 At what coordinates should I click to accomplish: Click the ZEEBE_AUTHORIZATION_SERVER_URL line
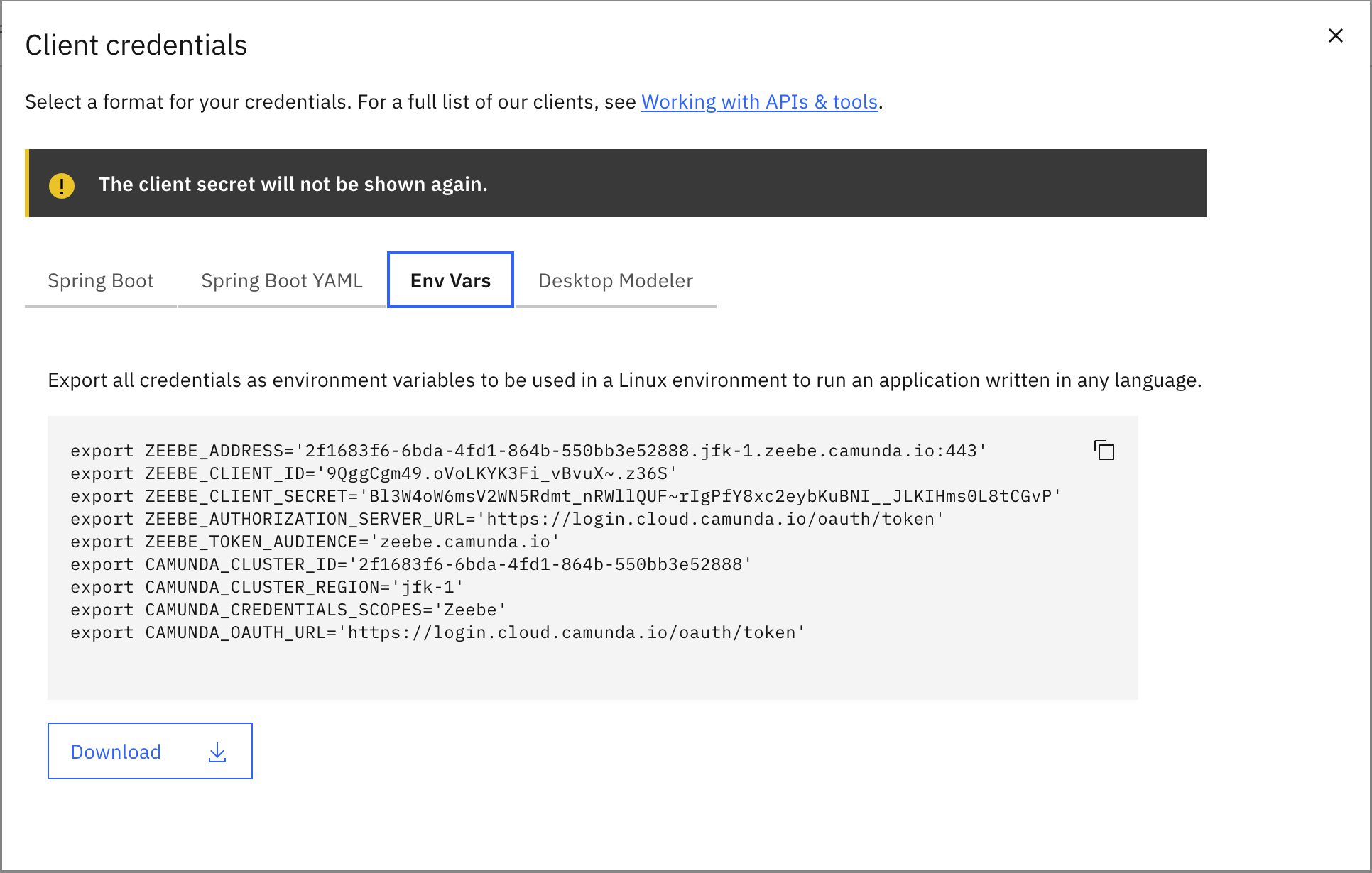point(507,520)
